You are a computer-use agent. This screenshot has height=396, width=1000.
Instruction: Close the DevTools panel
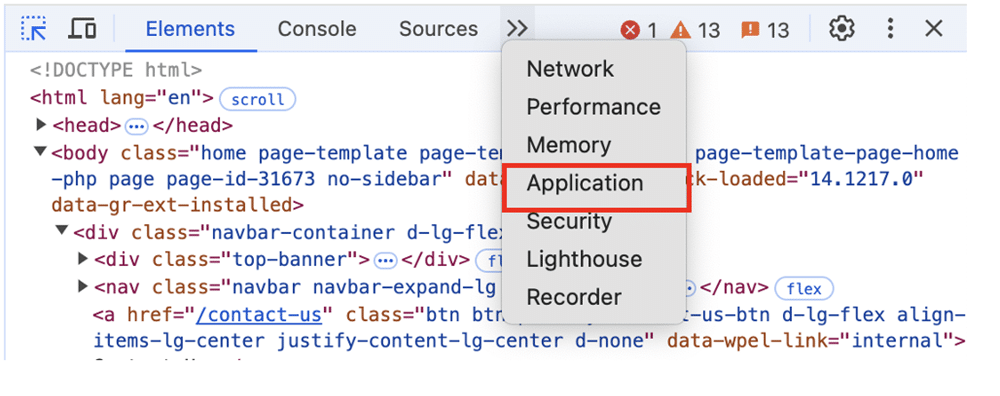(934, 29)
